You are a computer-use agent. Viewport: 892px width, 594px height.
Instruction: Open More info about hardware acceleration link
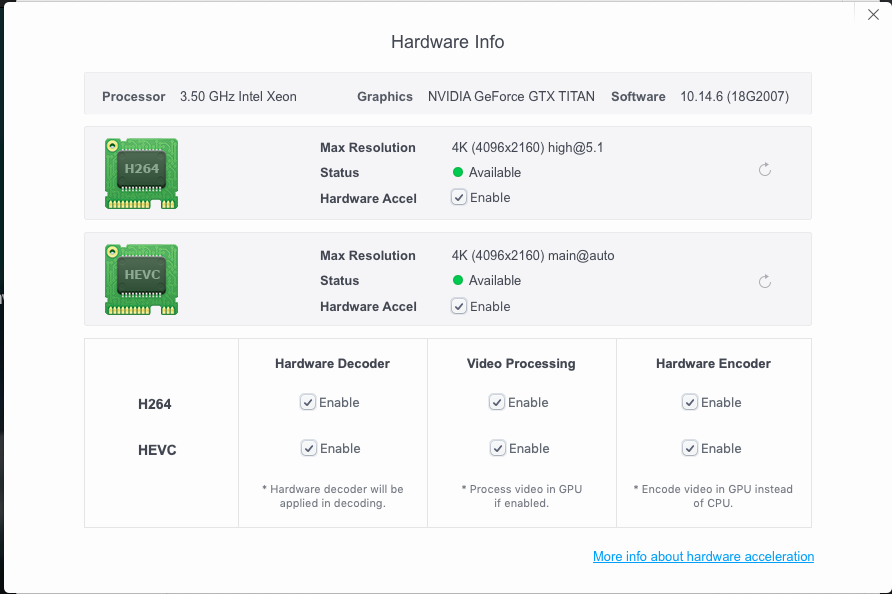tap(703, 557)
